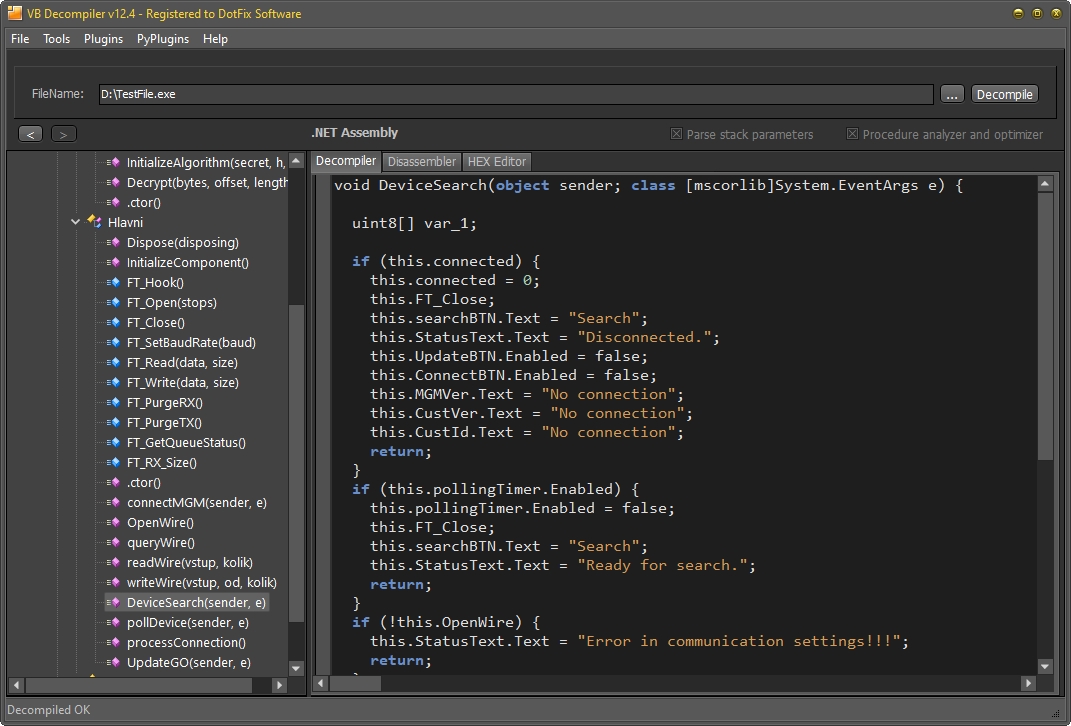Click the method icon beside Decrypt(bytes, offset
The image size is (1071, 726).
(x=113, y=182)
